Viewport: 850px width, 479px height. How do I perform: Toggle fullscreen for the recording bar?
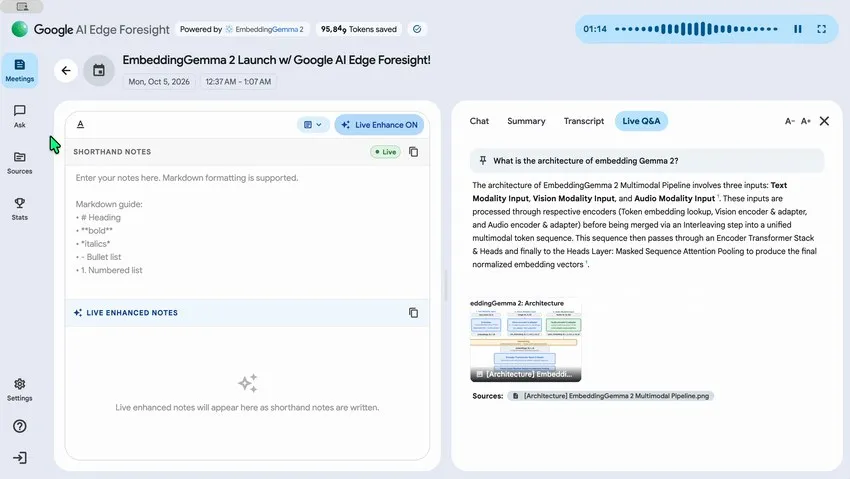pyautogui.click(x=822, y=29)
